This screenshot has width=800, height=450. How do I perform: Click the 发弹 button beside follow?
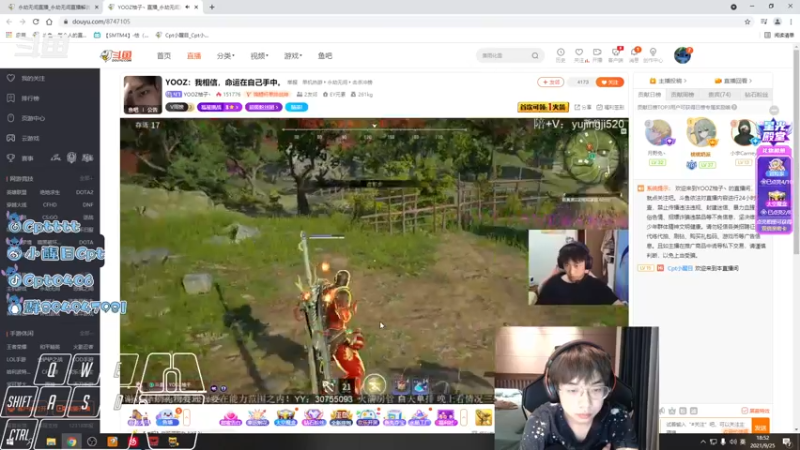click(551, 82)
